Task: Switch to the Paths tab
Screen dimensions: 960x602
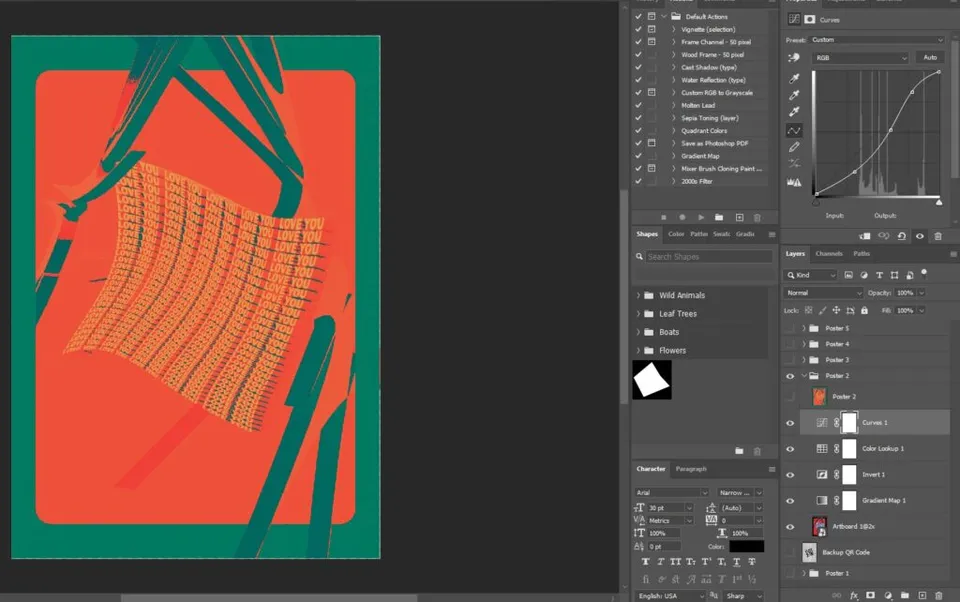Action: [x=861, y=254]
